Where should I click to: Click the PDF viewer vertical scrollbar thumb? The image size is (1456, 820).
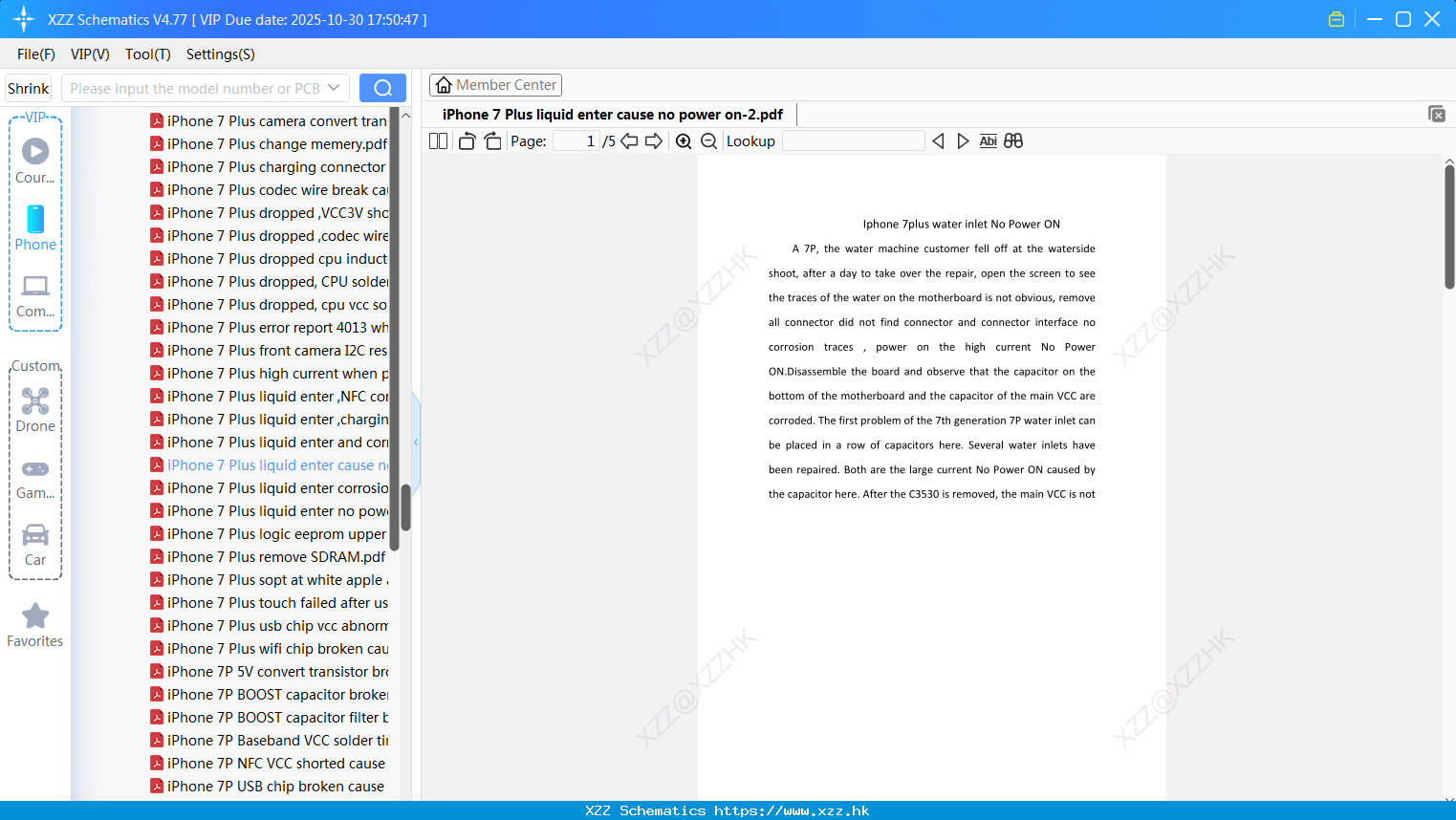tap(1449, 227)
